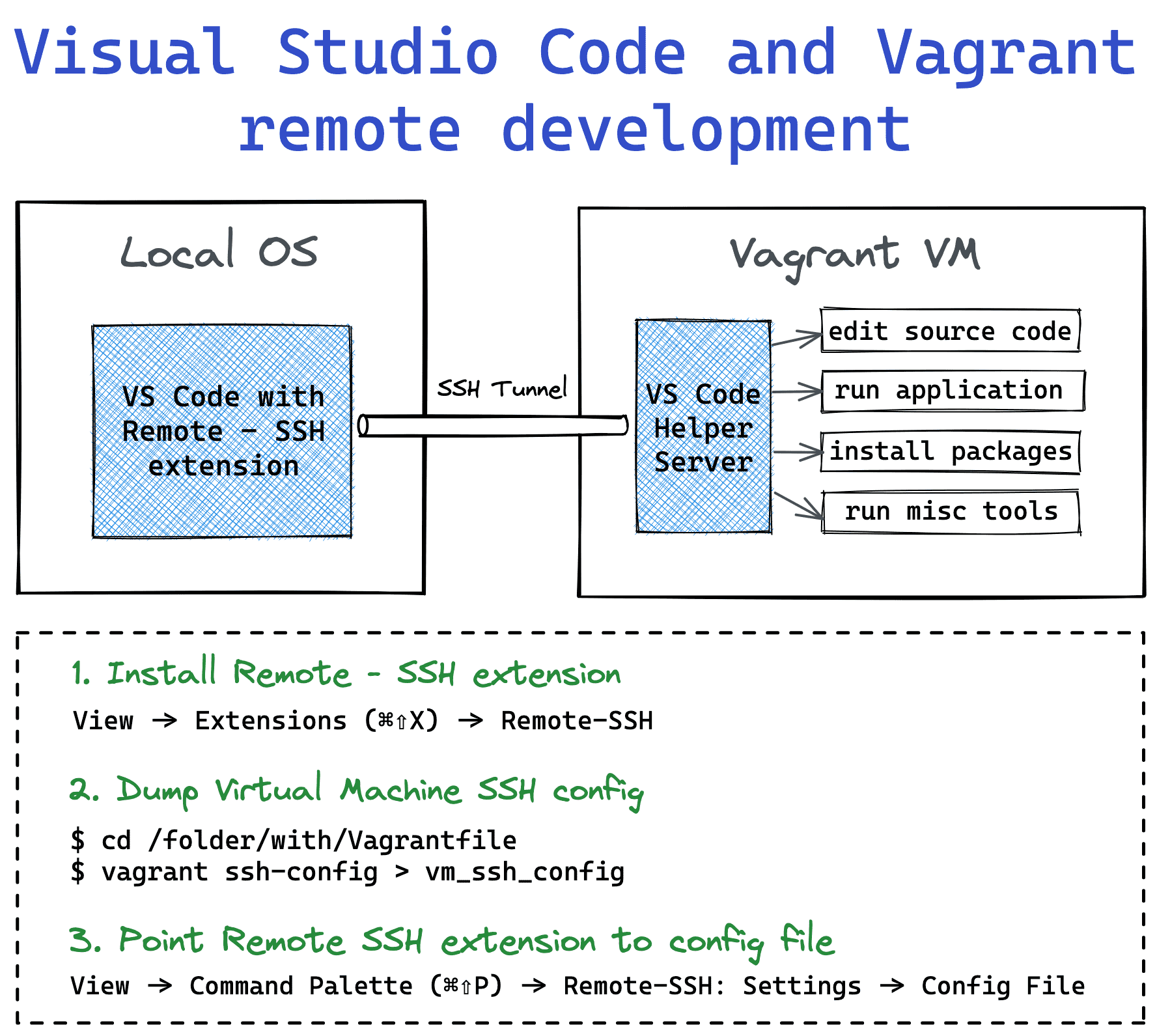
Task: Click the arrow pointing to 'run misc tools'
Action: (x=797, y=505)
